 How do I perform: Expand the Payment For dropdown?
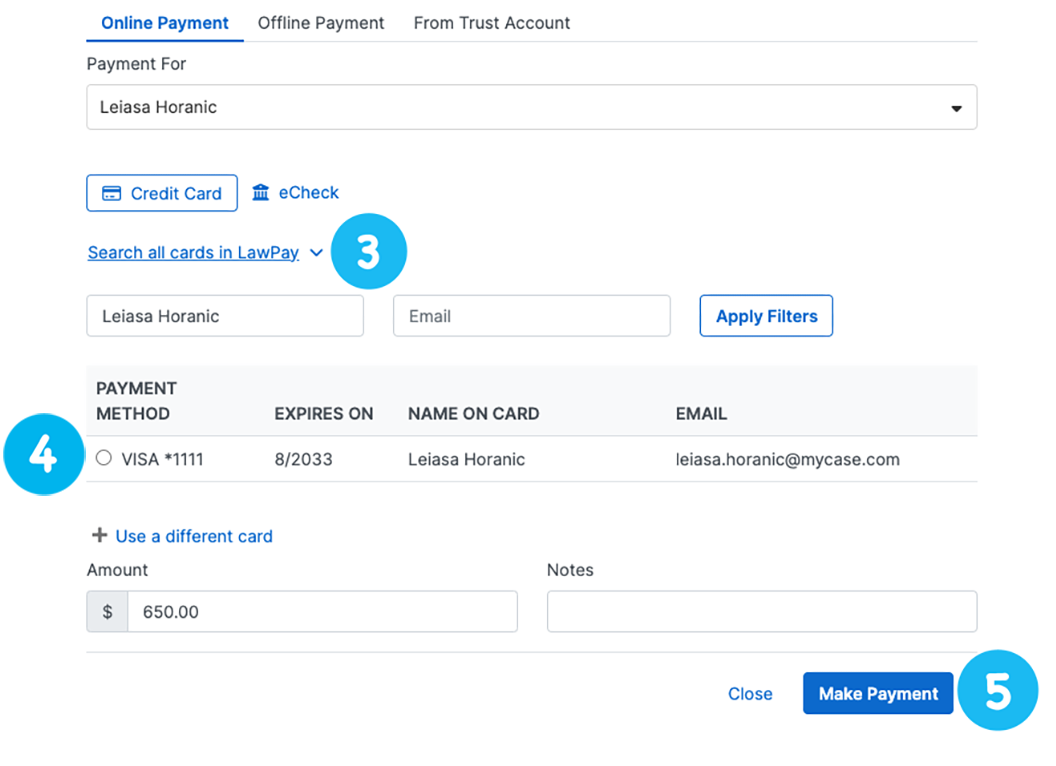957,106
